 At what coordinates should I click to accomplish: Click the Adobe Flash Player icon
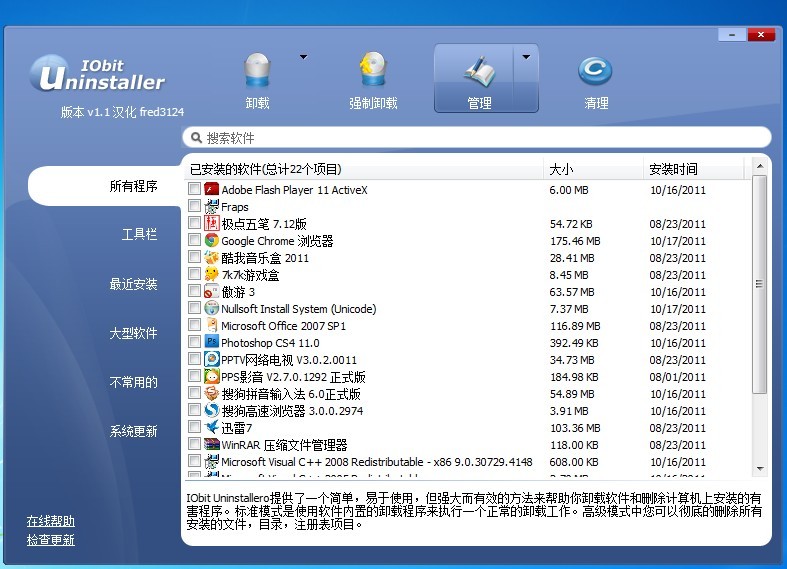tap(212, 189)
